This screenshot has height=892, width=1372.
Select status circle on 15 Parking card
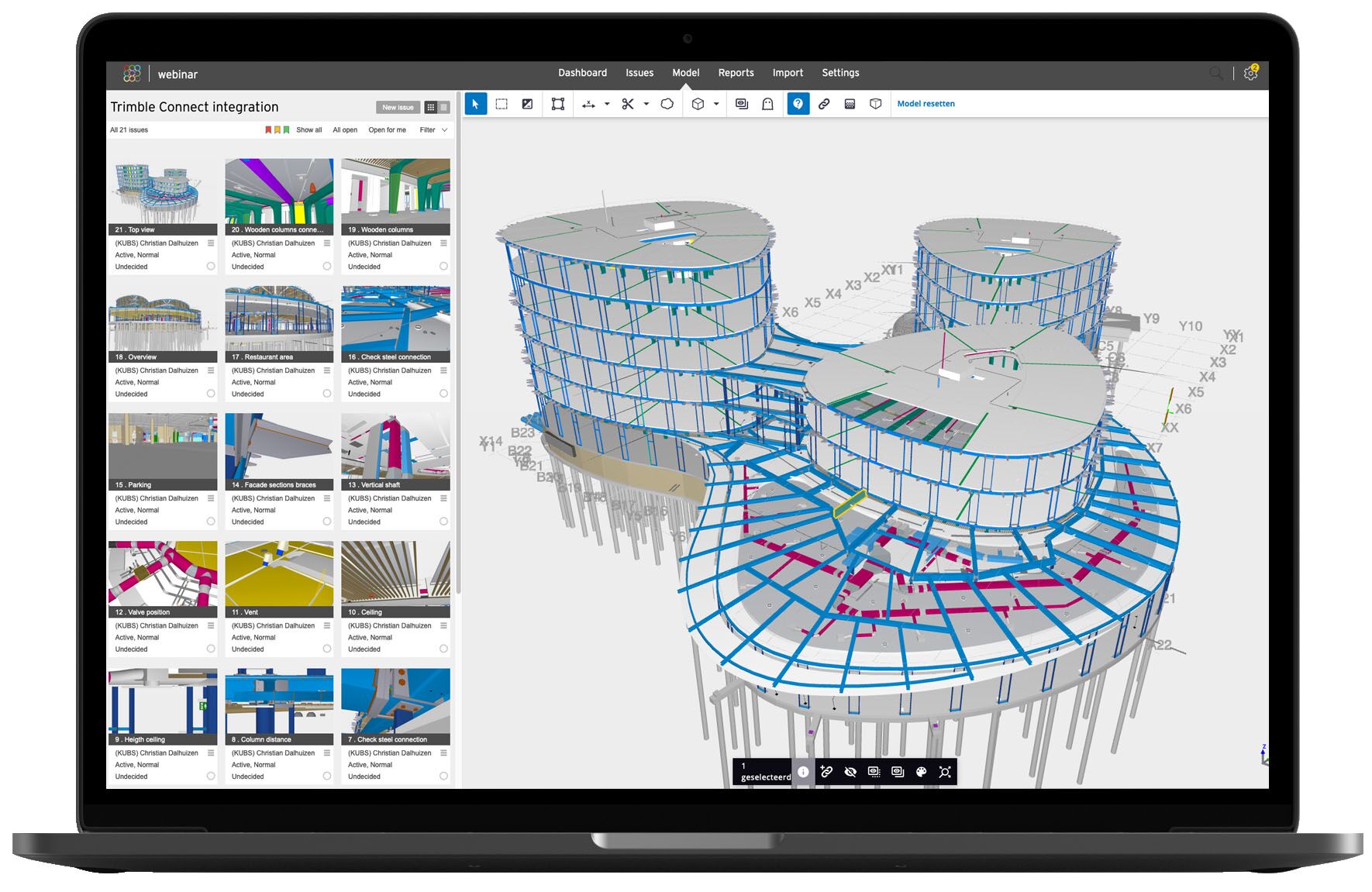pos(211,522)
